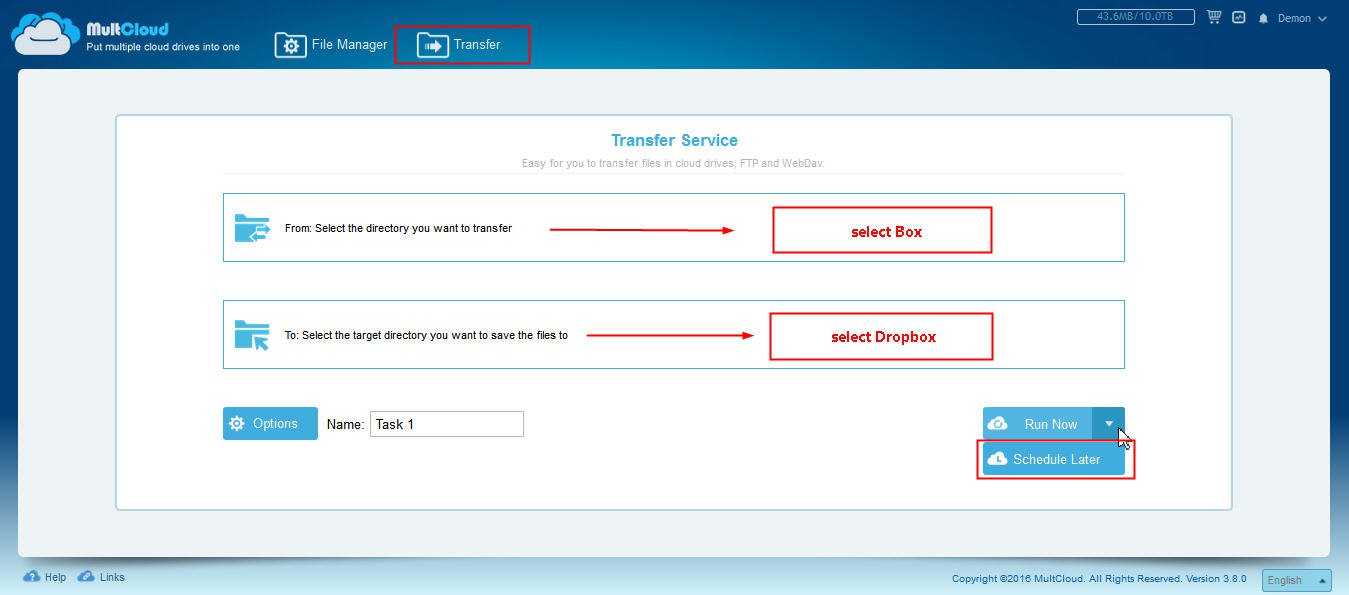Open the Links link
The image size is (1349, 595).
pos(112,577)
